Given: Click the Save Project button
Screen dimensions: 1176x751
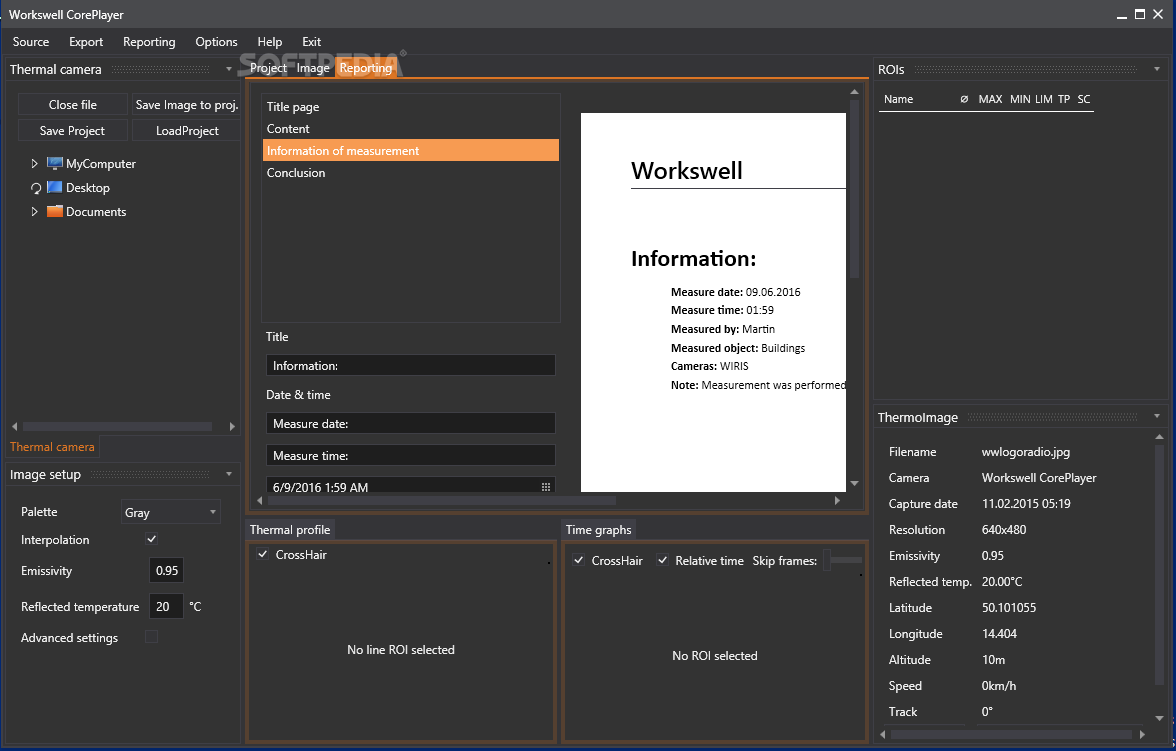Looking at the screenshot, I should (73, 131).
